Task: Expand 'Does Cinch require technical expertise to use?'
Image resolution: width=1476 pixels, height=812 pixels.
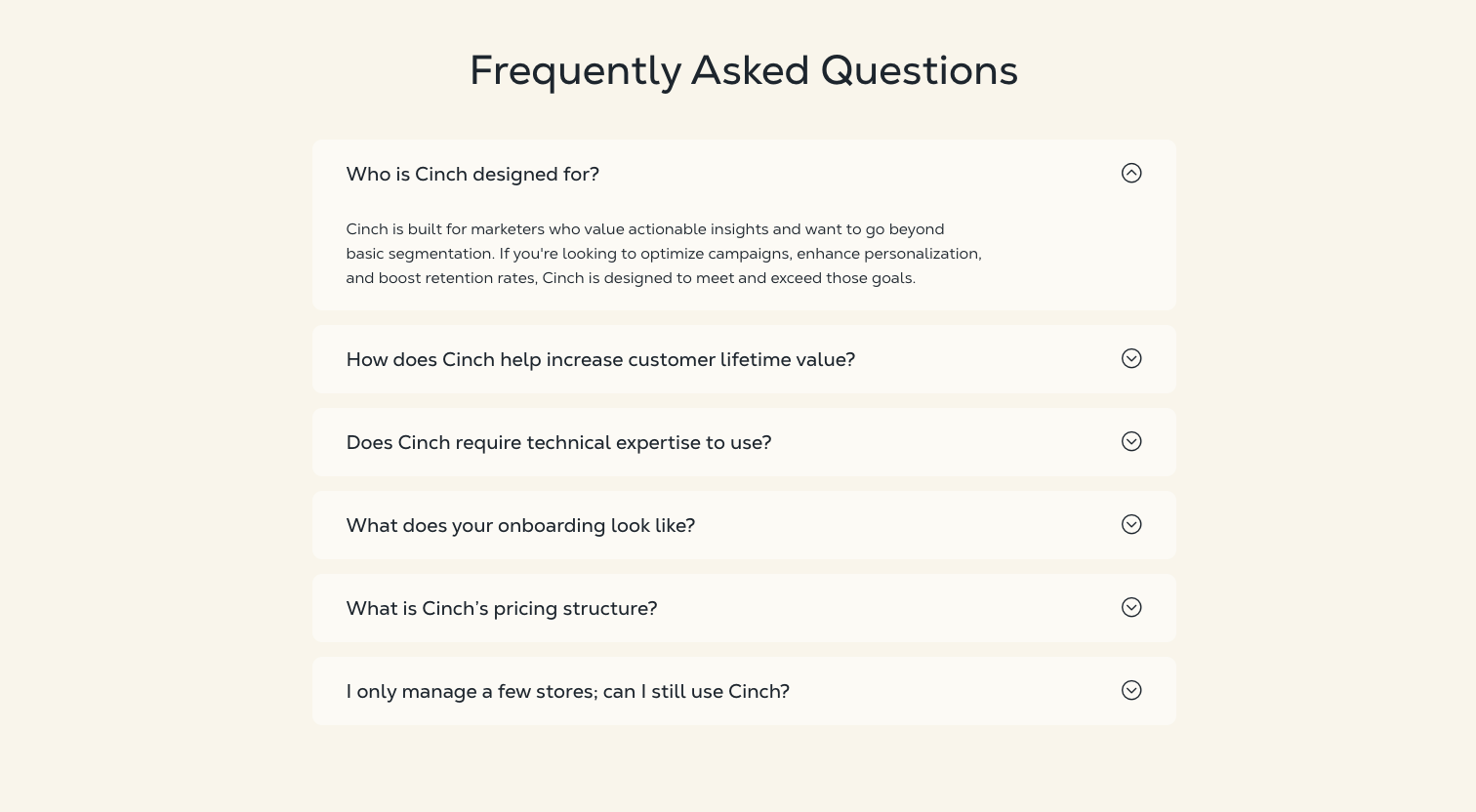Action: [x=558, y=443]
